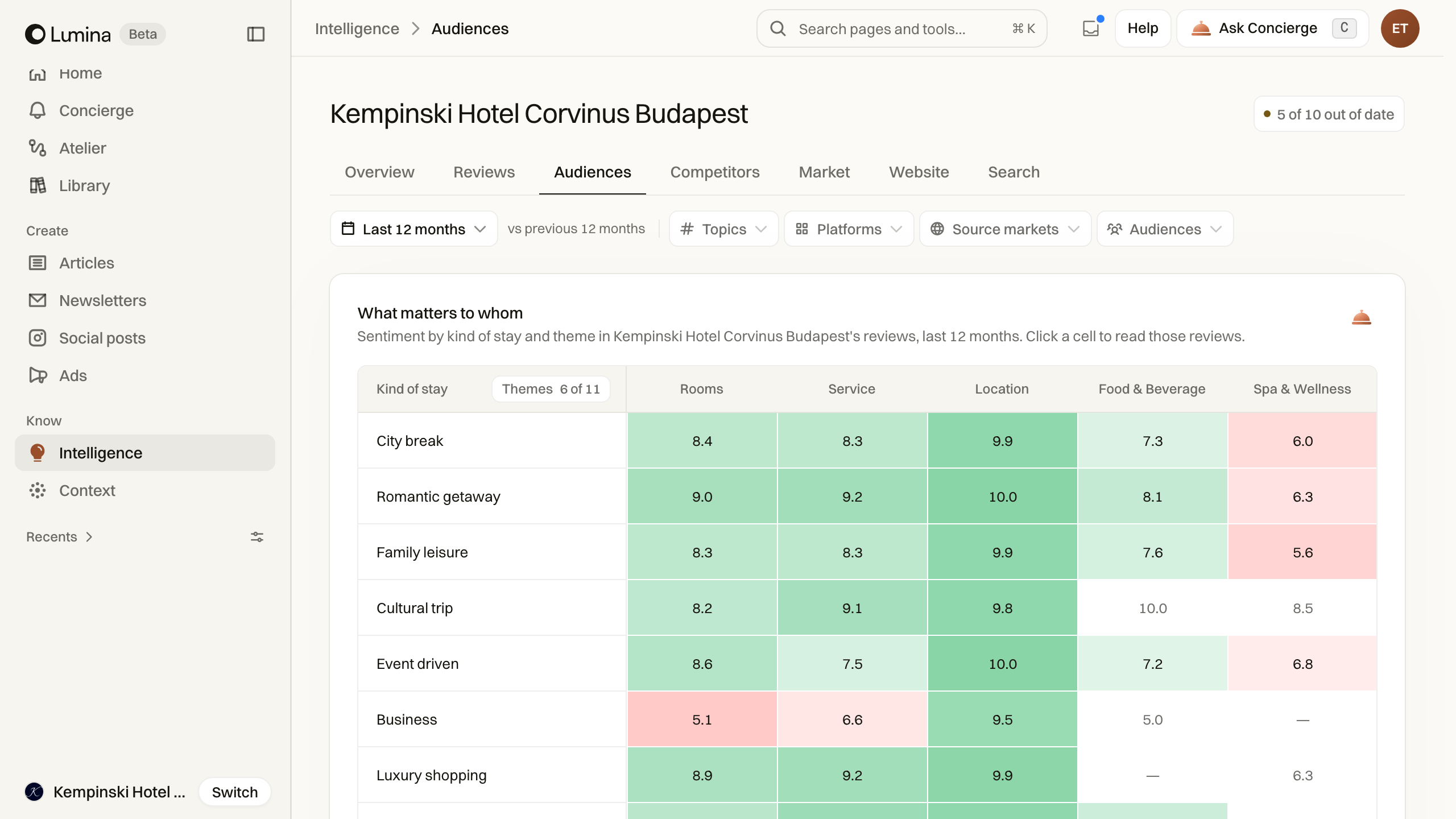Viewport: 1456px width, 819px height.
Task: Click Cultural trip Location cell 9.8
Action: [1002, 608]
